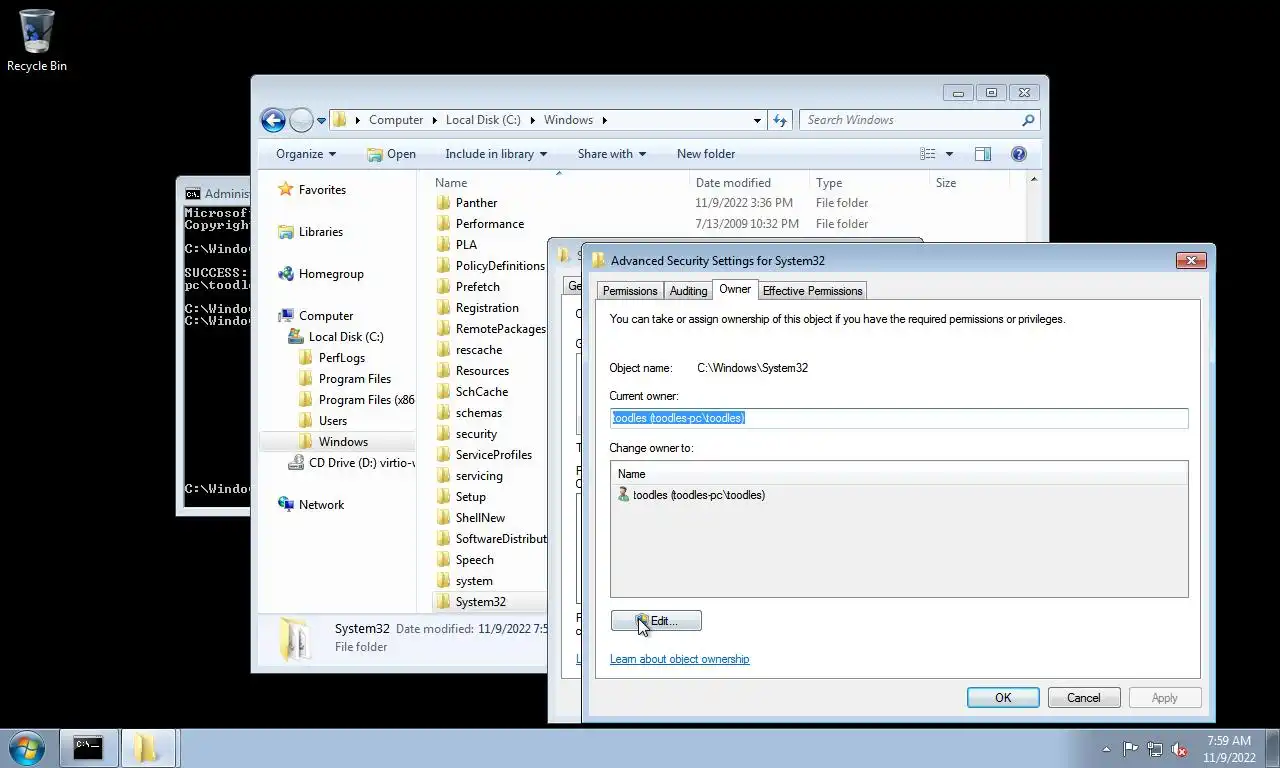
Task: Click New folder in the toolbar
Action: click(x=706, y=154)
